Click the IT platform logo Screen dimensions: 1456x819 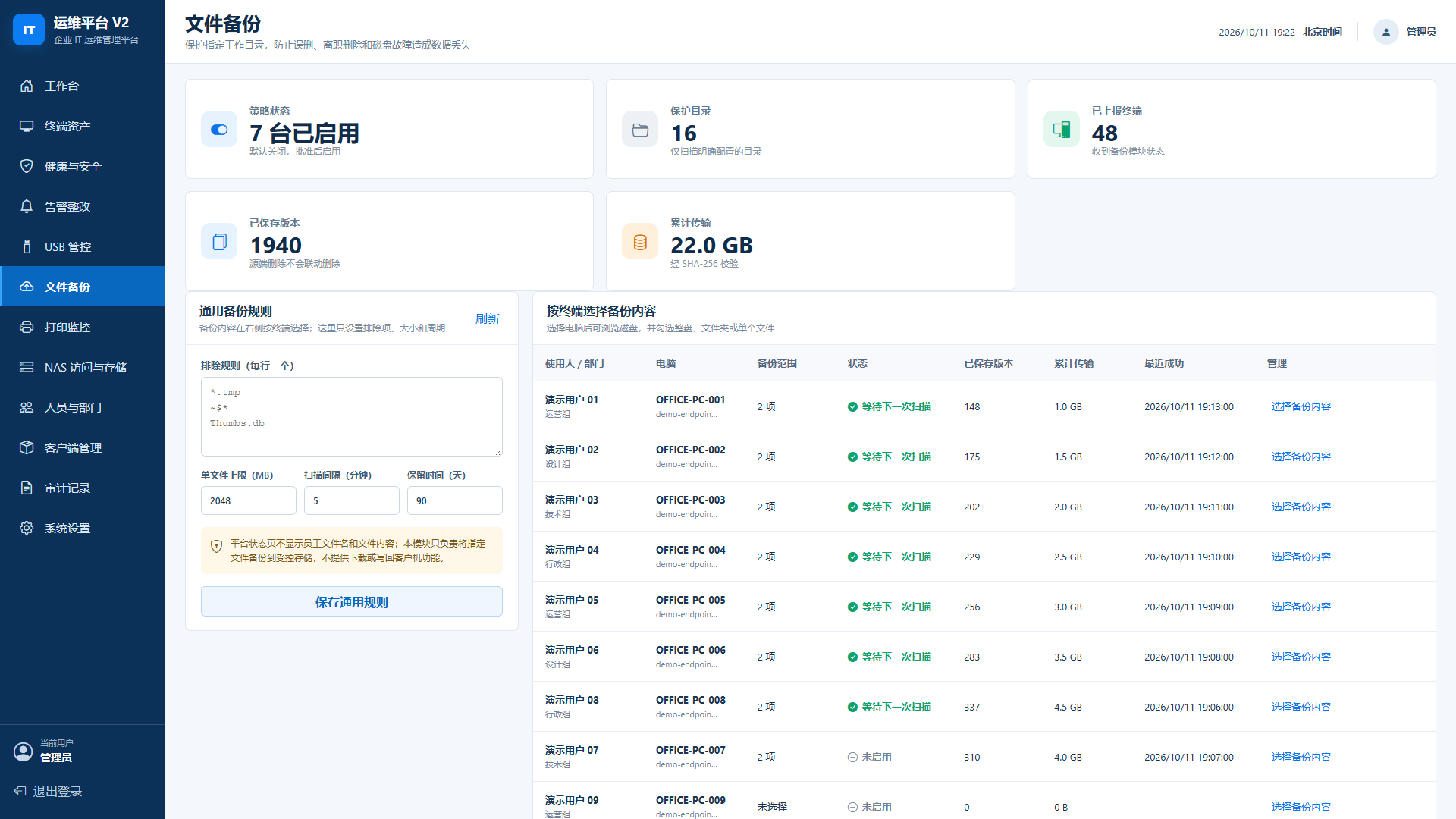29,30
